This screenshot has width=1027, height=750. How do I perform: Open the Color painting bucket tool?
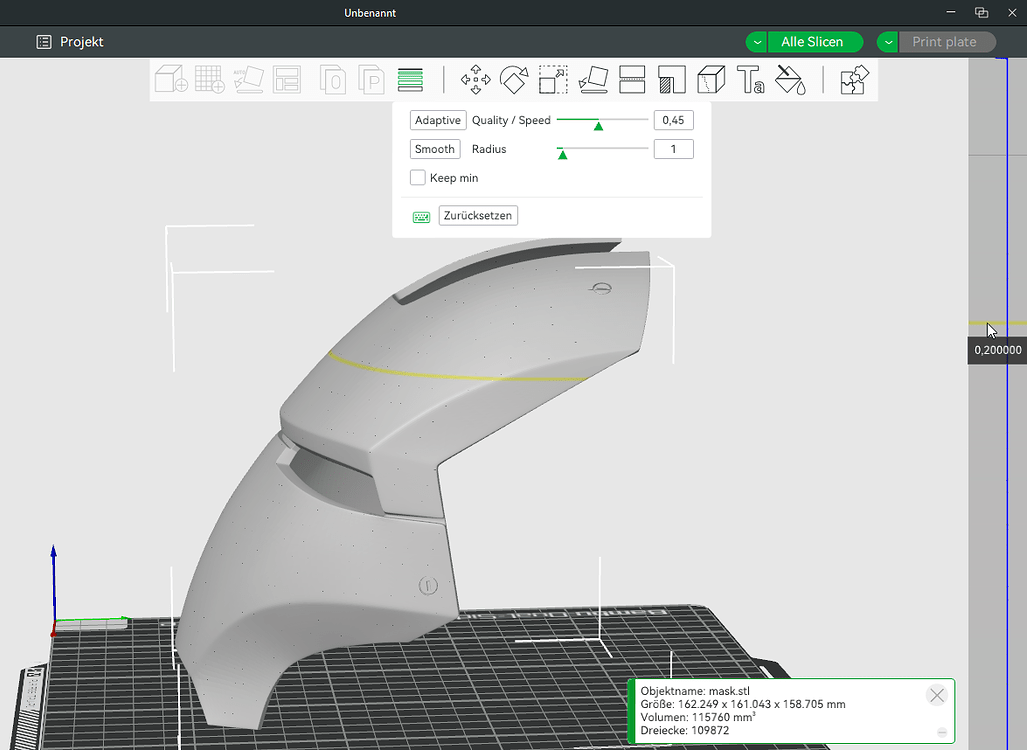[790, 79]
